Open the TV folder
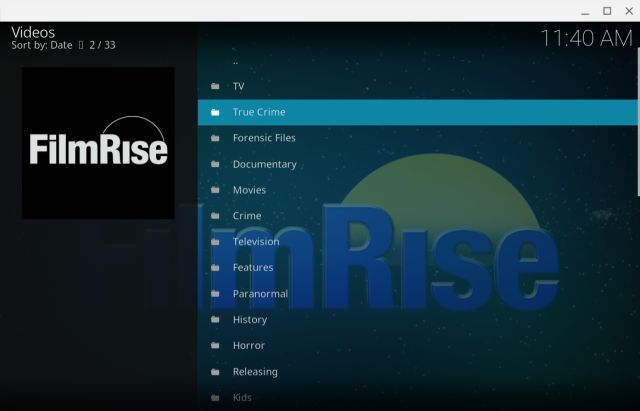This screenshot has width=640, height=411. click(417, 86)
